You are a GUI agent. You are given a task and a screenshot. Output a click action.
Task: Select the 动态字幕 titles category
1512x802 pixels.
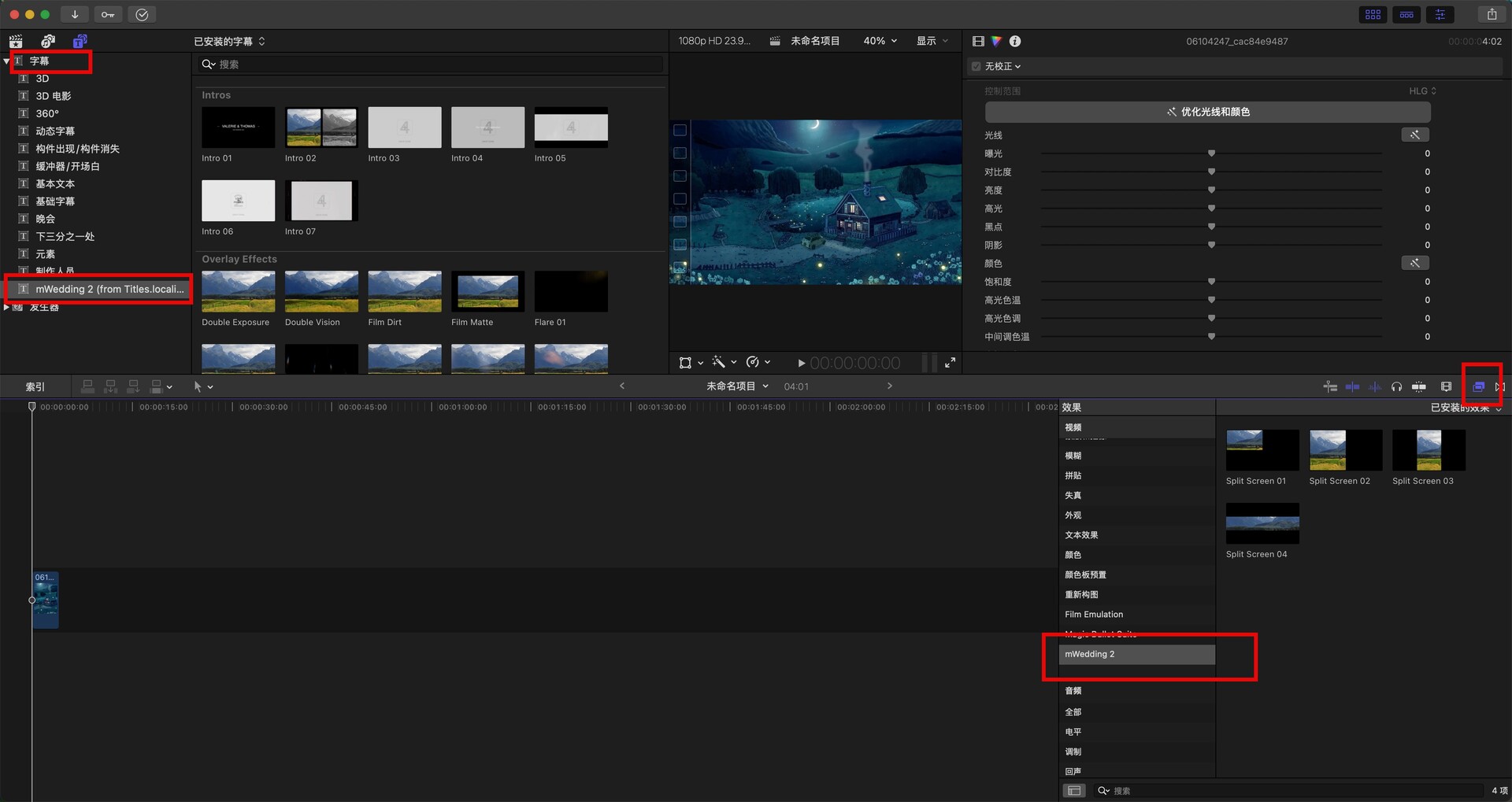[55, 131]
